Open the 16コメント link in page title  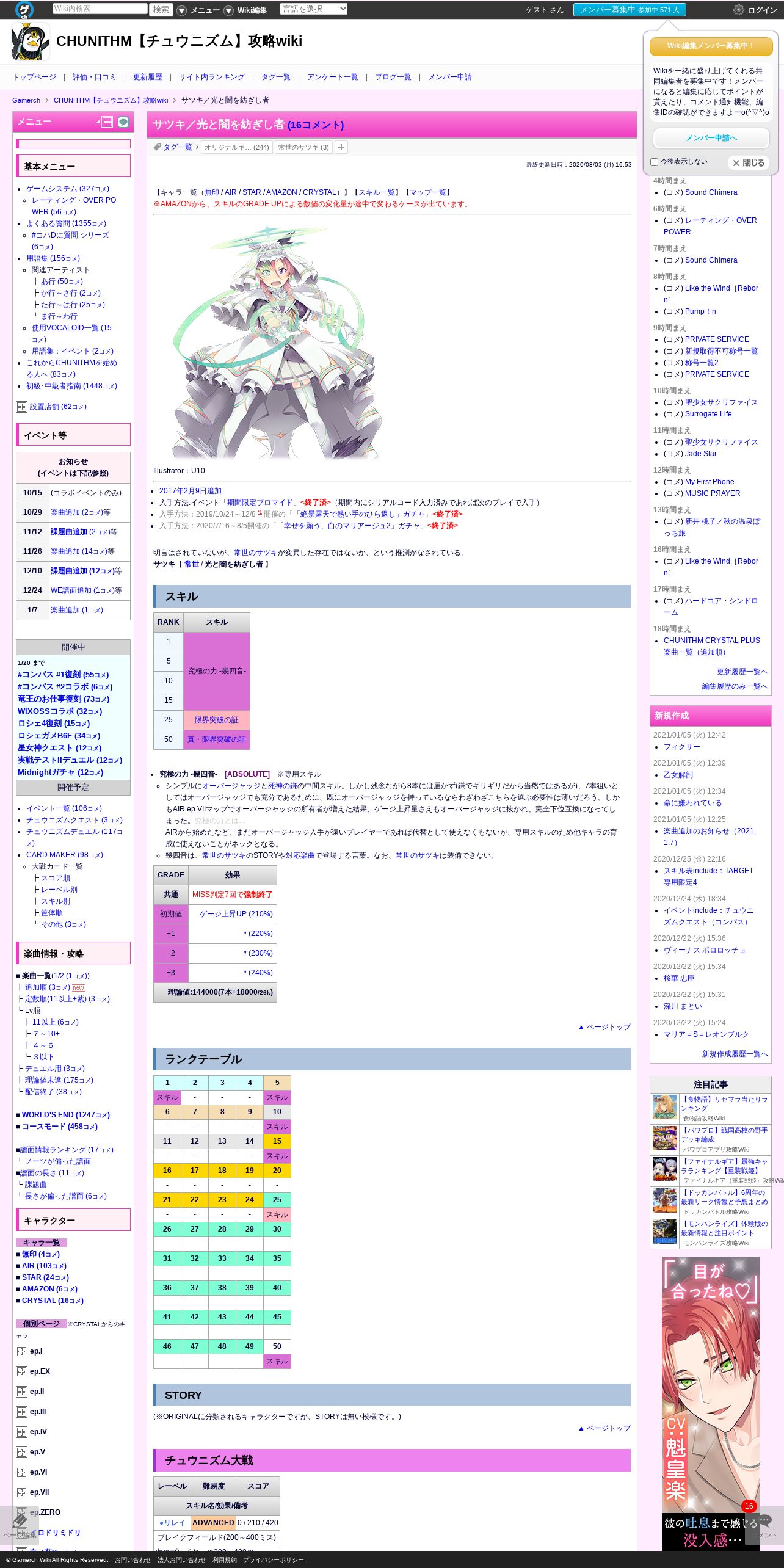[x=316, y=125]
